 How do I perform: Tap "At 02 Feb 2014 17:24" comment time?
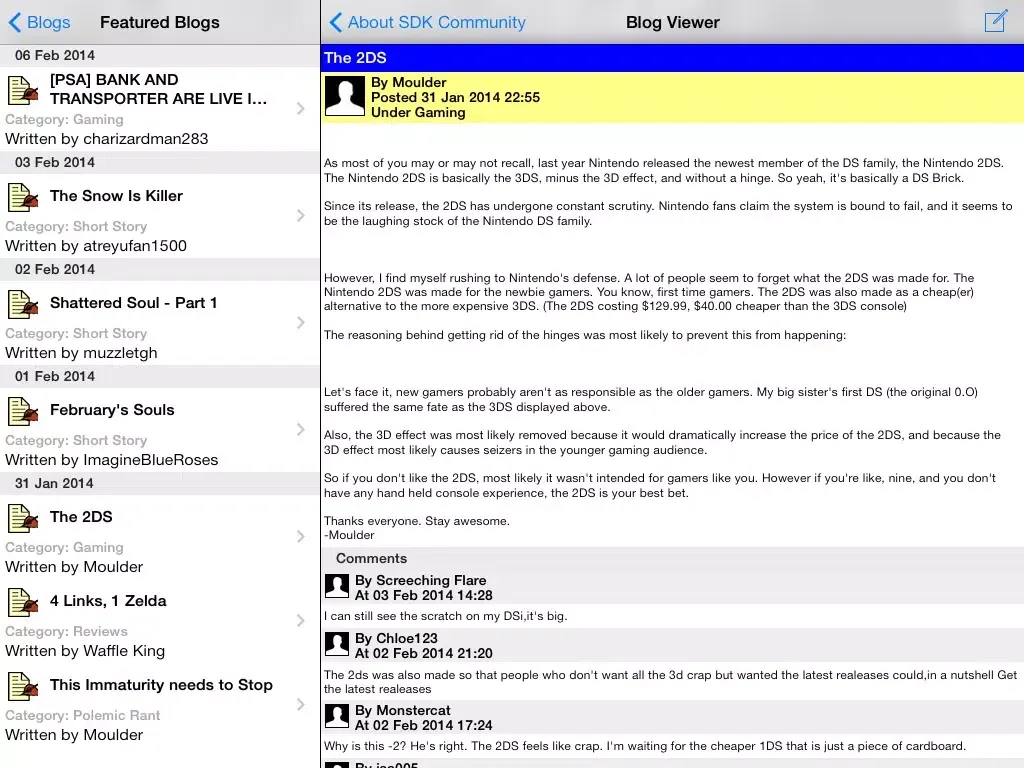click(424, 725)
